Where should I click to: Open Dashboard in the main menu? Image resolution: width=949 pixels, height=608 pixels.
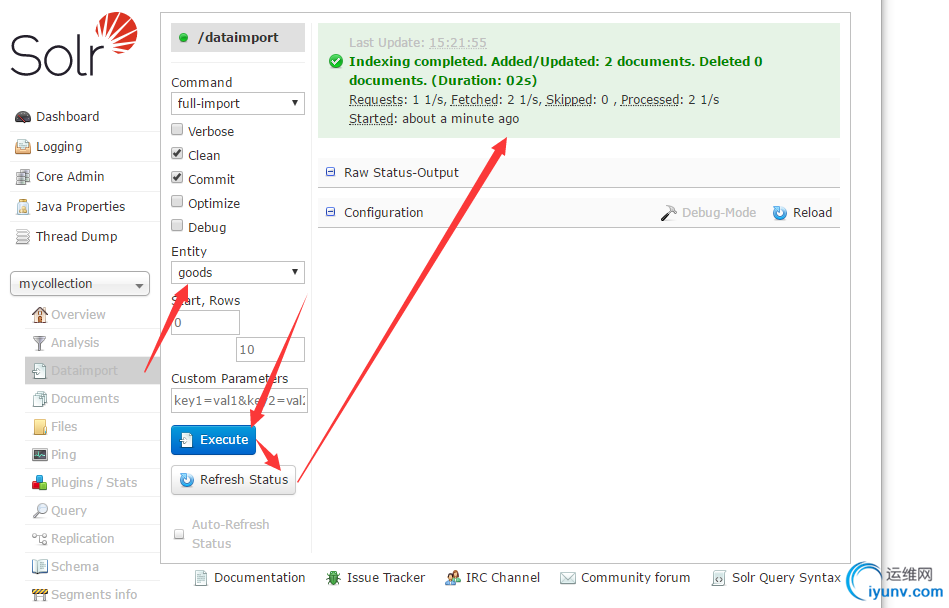pyautogui.click(x=68, y=117)
